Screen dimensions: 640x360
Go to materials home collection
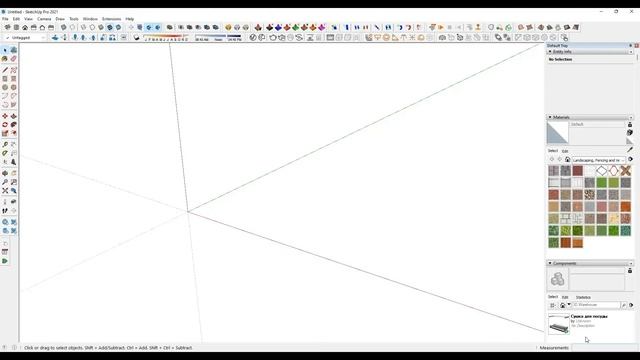pyautogui.click(x=567, y=160)
